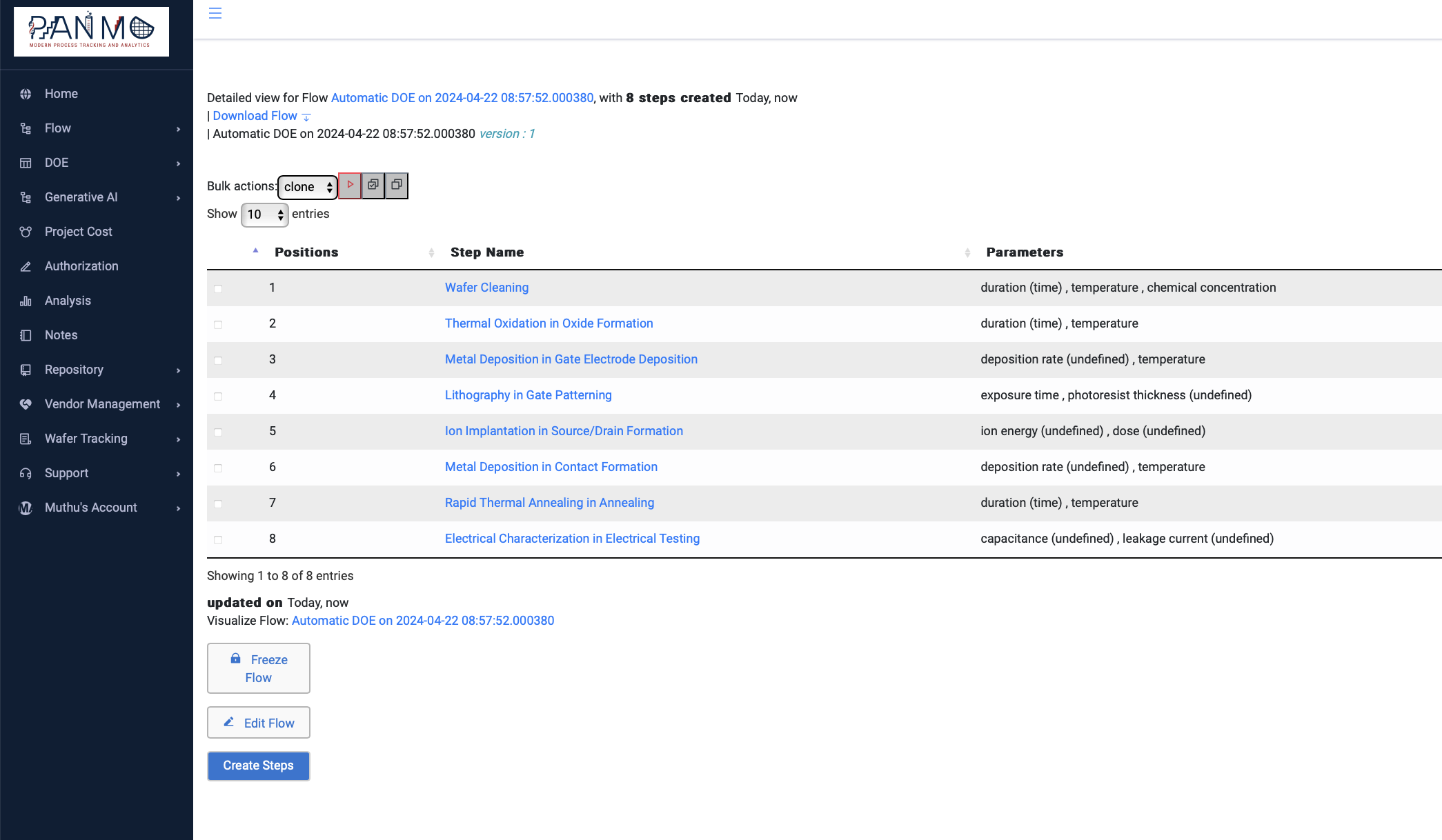
Task: Select the Rapid Thermal Annealing row checkbox
Action: click(x=218, y=503)
